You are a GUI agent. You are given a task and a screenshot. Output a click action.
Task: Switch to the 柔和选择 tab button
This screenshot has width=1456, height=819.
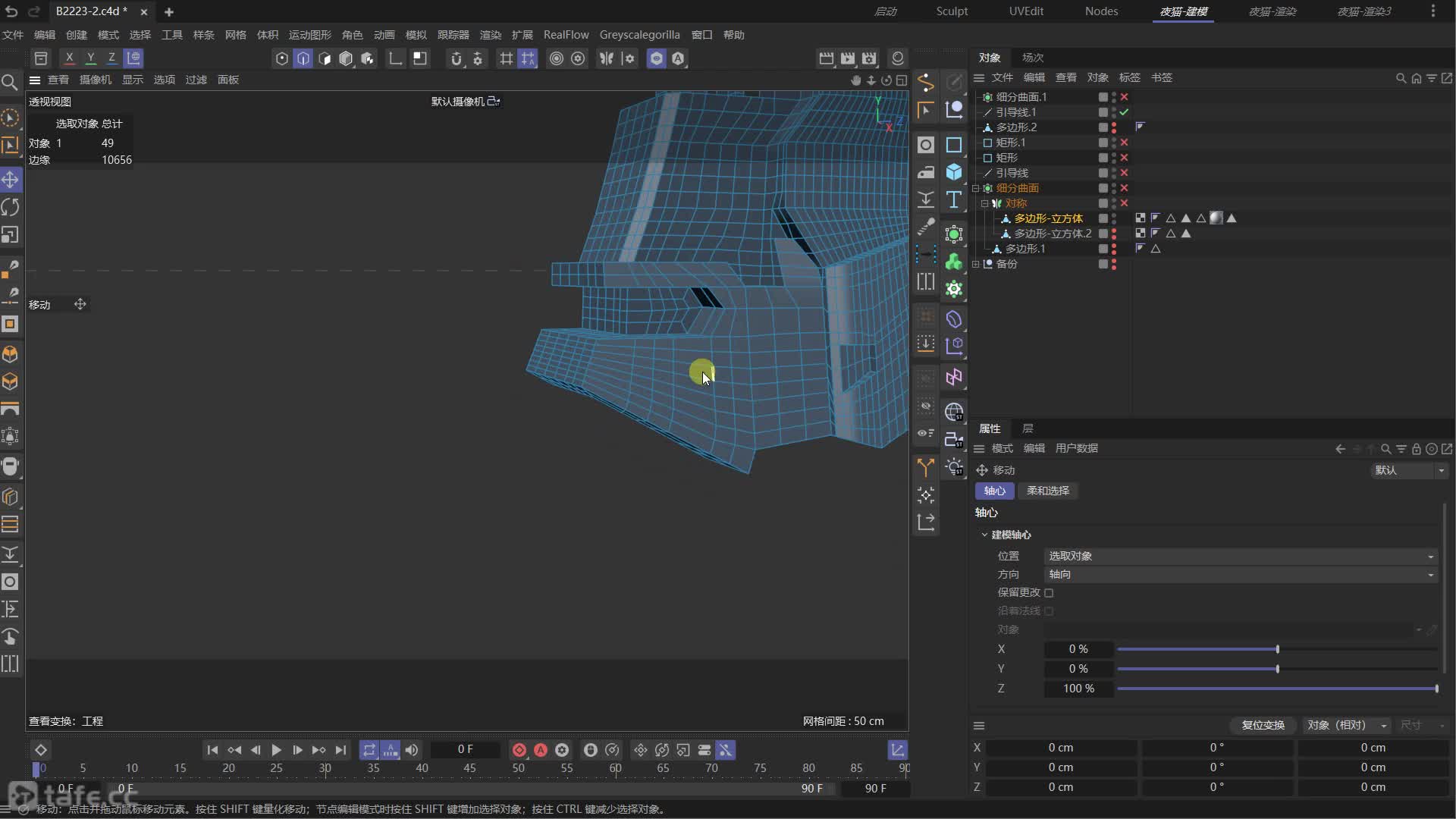tap(1047, 491)
